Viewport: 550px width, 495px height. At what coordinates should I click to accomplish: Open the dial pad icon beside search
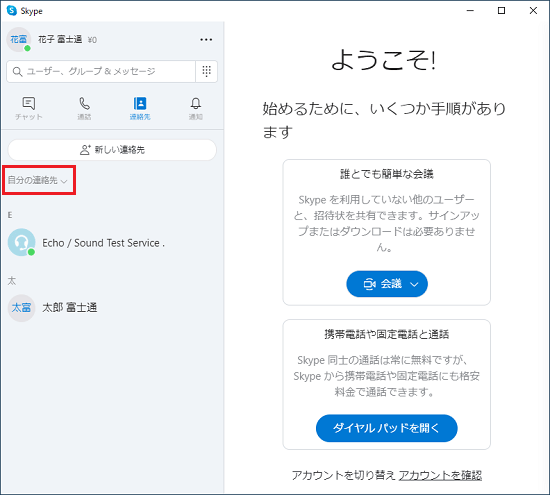[207, 71]
